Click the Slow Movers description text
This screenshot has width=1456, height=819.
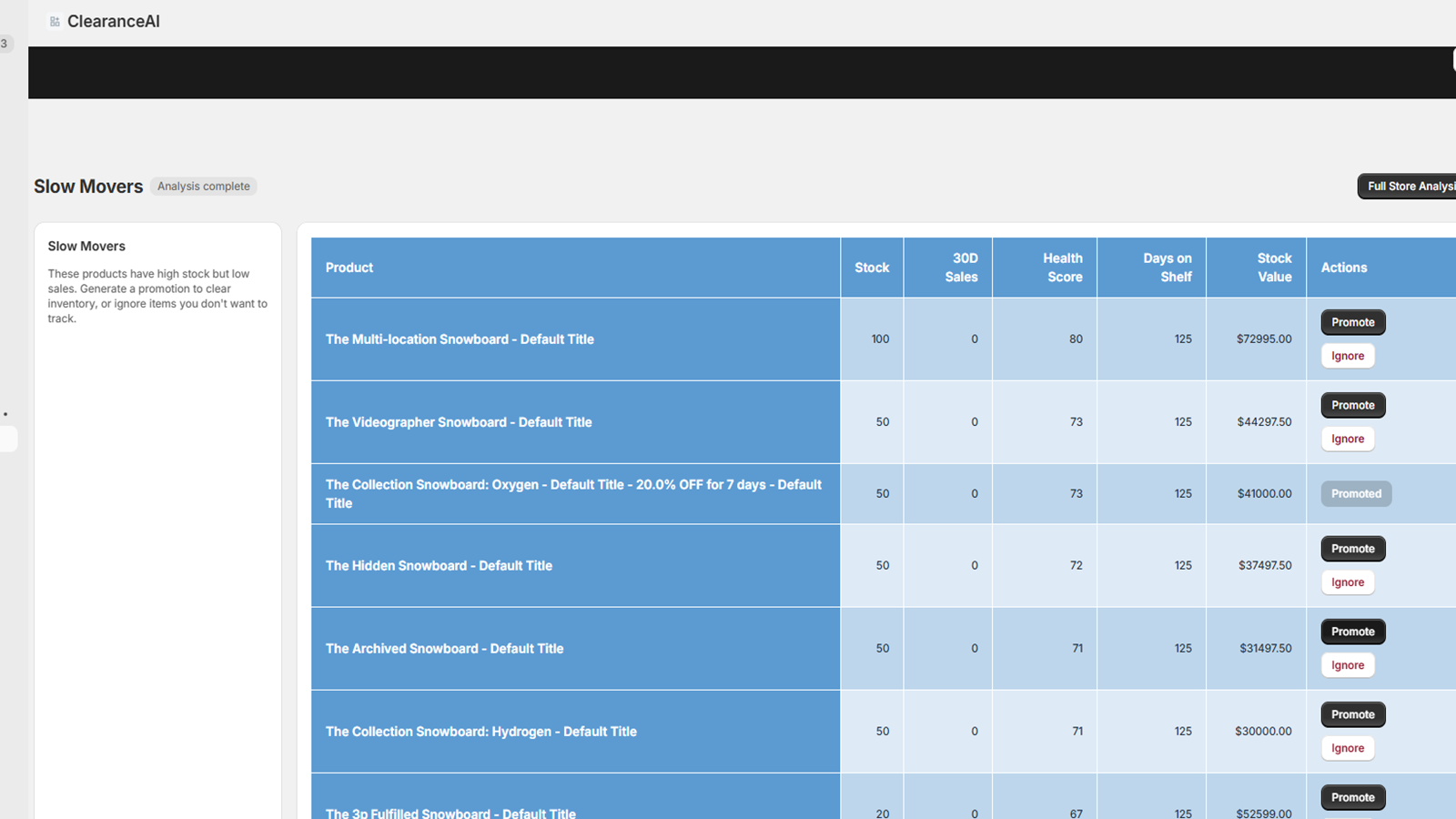(157, 297)
